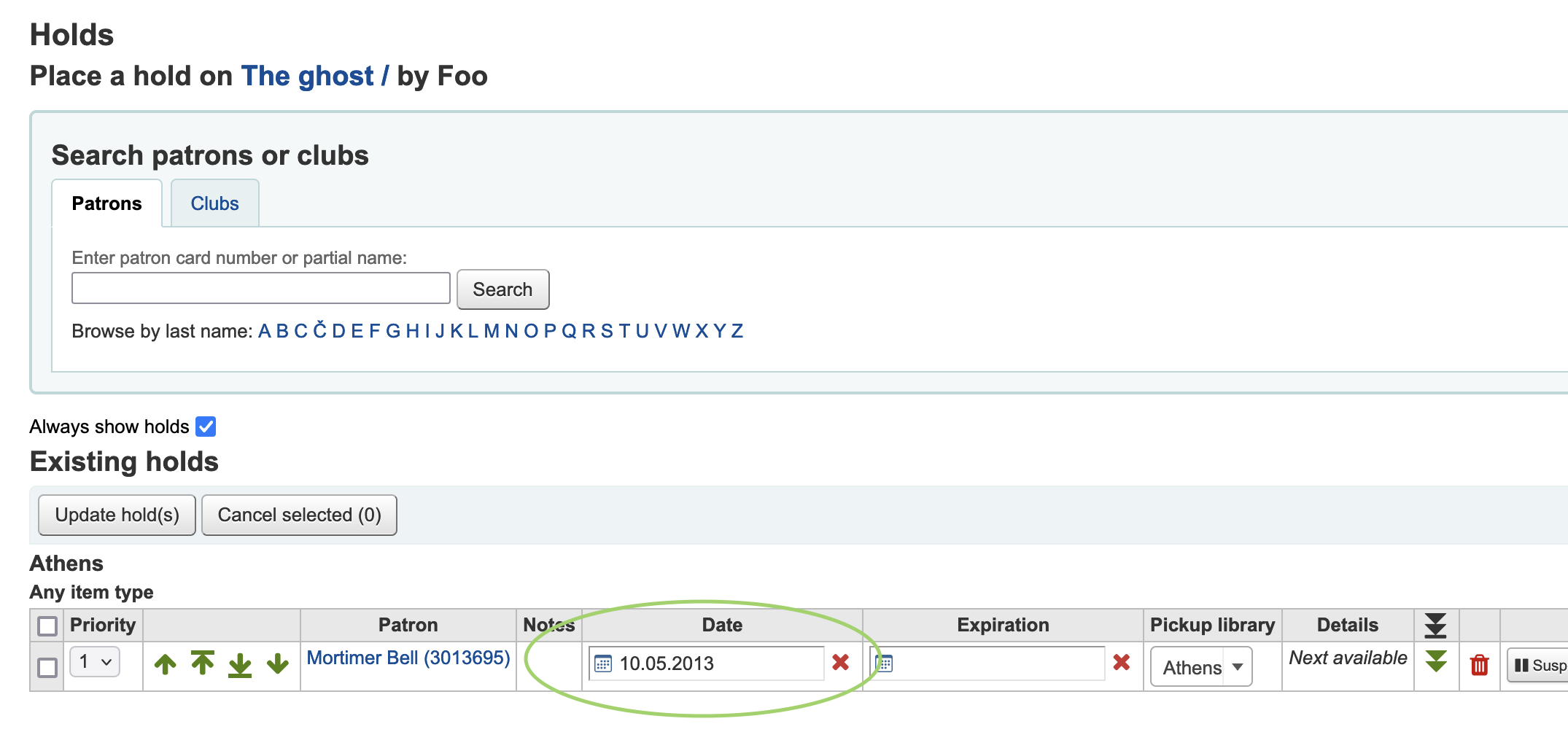
Task: Open the Priority dropdown showing 1
Action: [96, 662]
